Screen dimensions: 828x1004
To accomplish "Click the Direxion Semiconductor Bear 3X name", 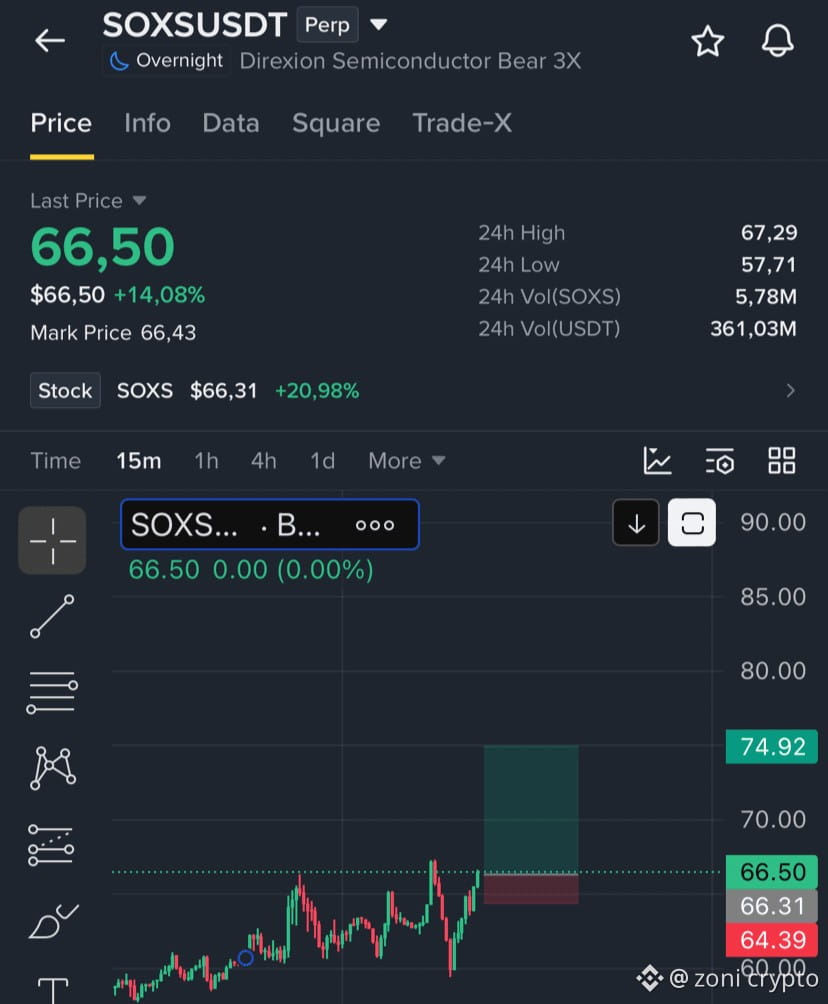I will [x=410, y=61].
